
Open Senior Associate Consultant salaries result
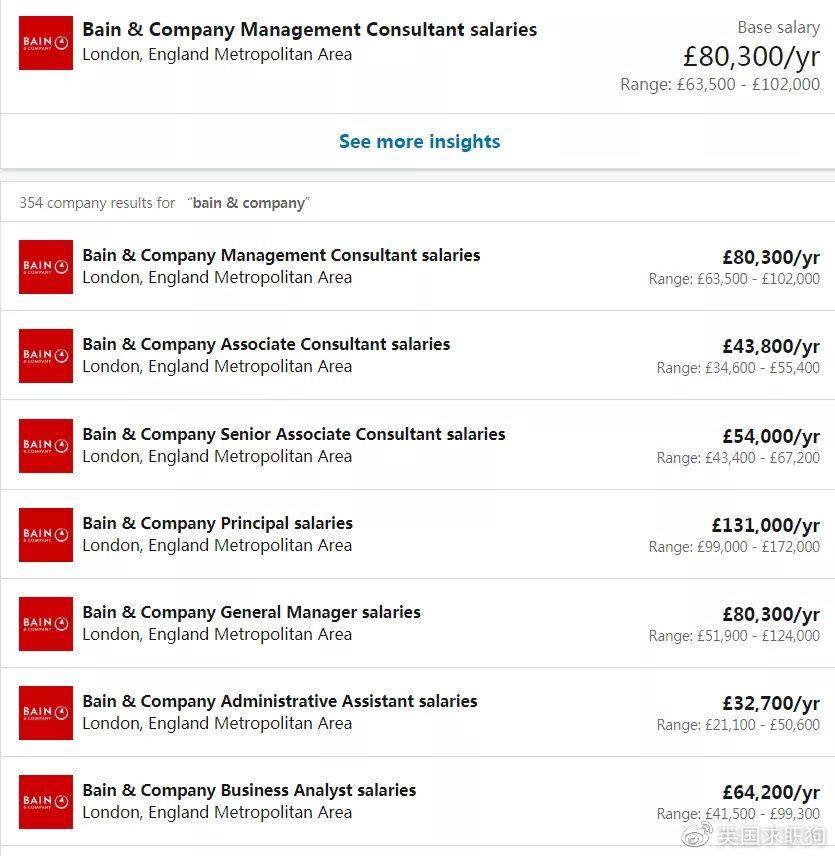294,434
